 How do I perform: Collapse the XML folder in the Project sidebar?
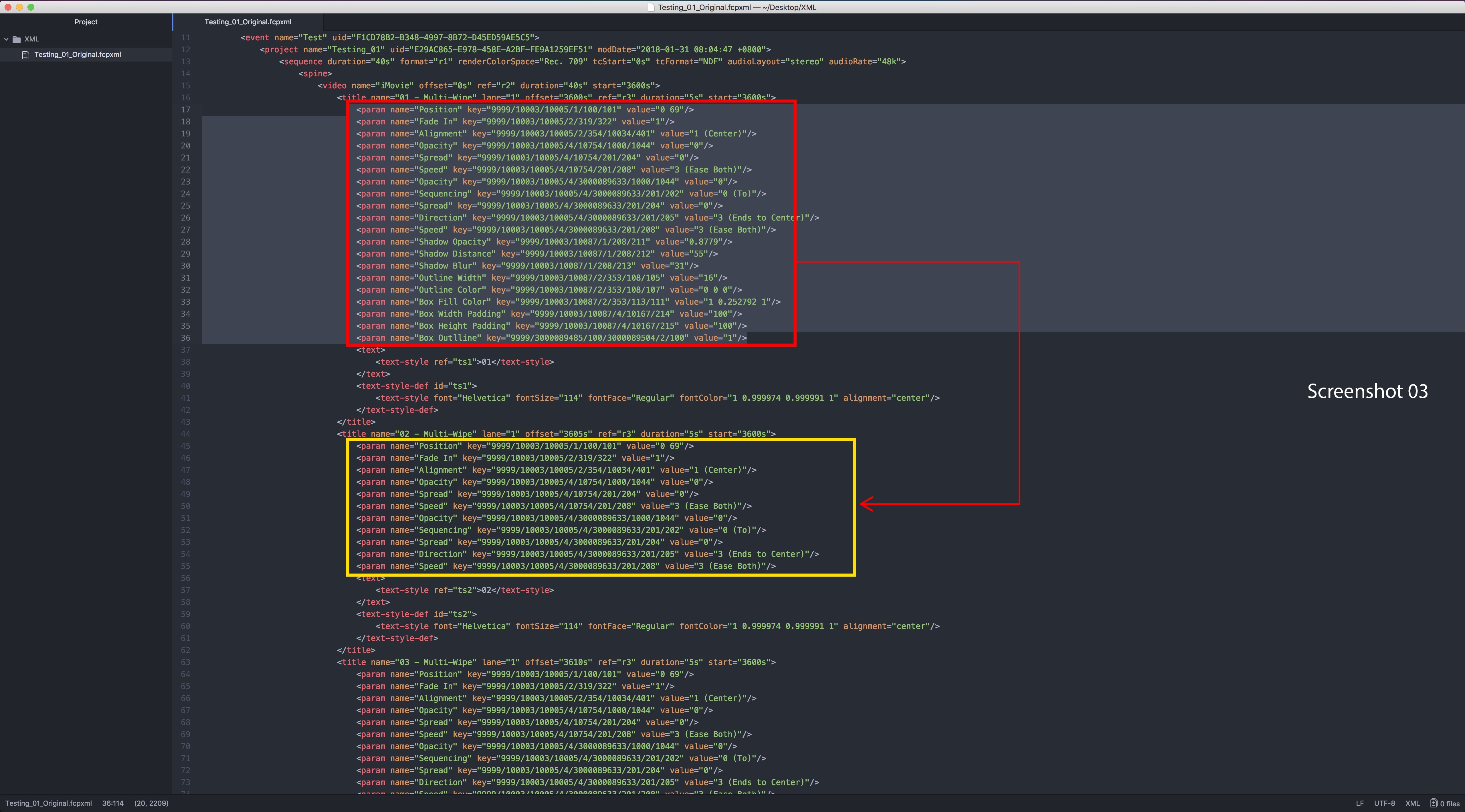6,39
